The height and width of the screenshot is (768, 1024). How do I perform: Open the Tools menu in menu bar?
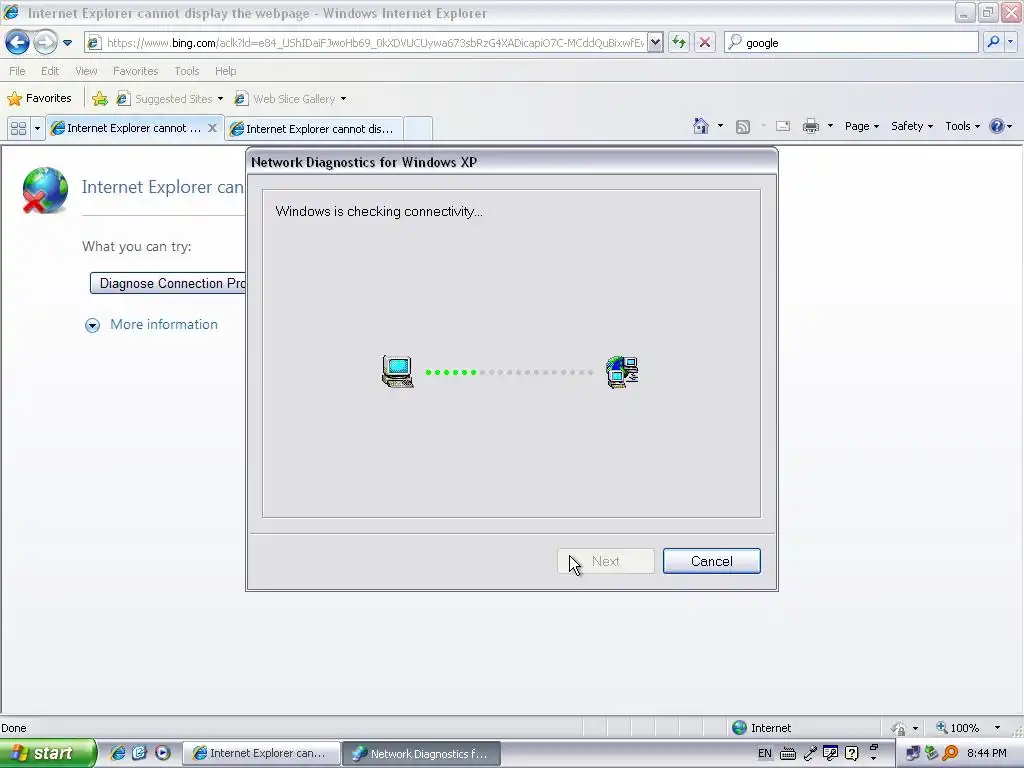(x=187, y=71)
